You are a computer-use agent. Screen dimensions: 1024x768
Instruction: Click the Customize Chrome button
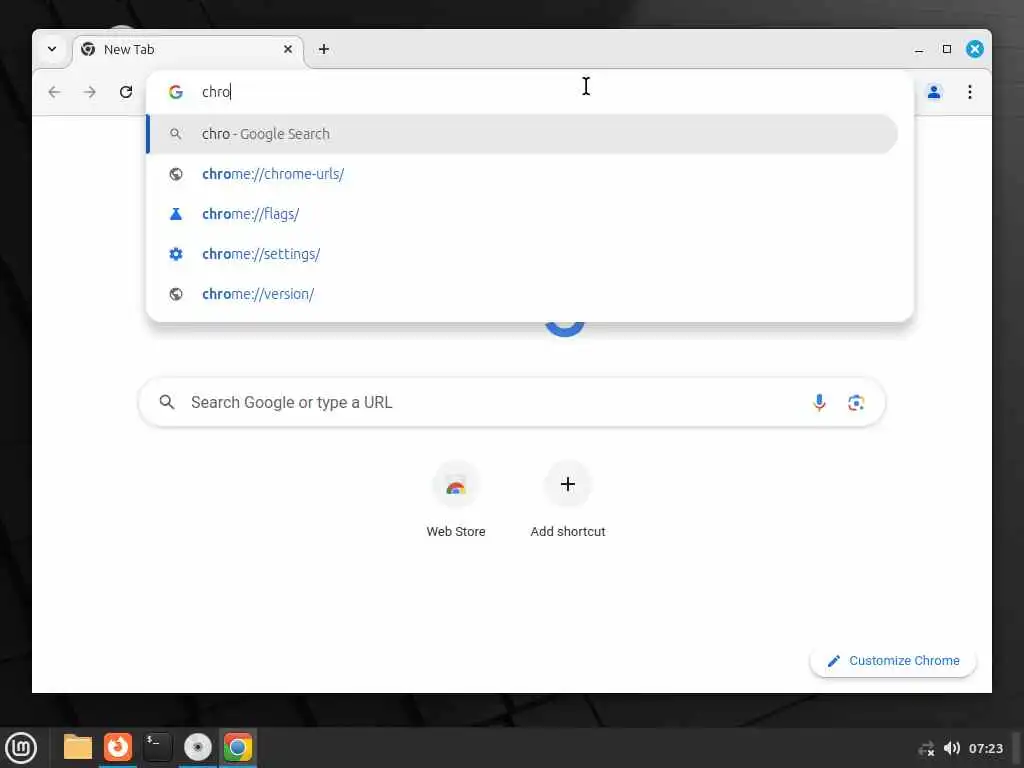point(893,661)
